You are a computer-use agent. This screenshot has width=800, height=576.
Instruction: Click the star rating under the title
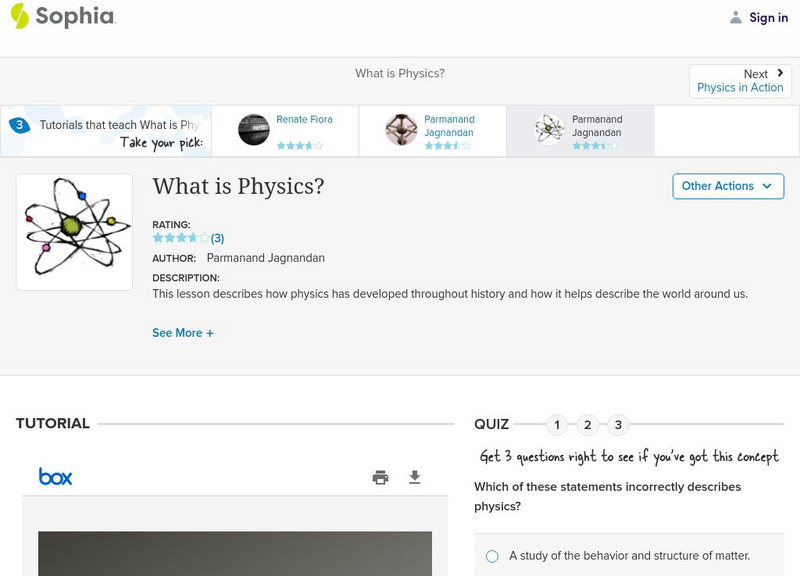[181, 238]
